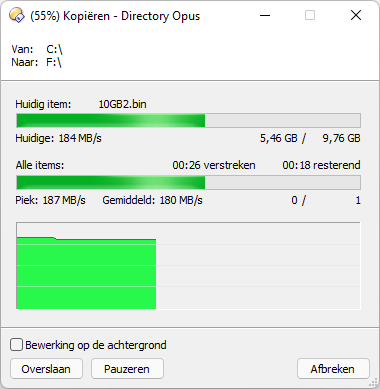Click the '00:18 resterend' time remaining text
Viewport: 380px width, 389px height.
pos(321,165)
